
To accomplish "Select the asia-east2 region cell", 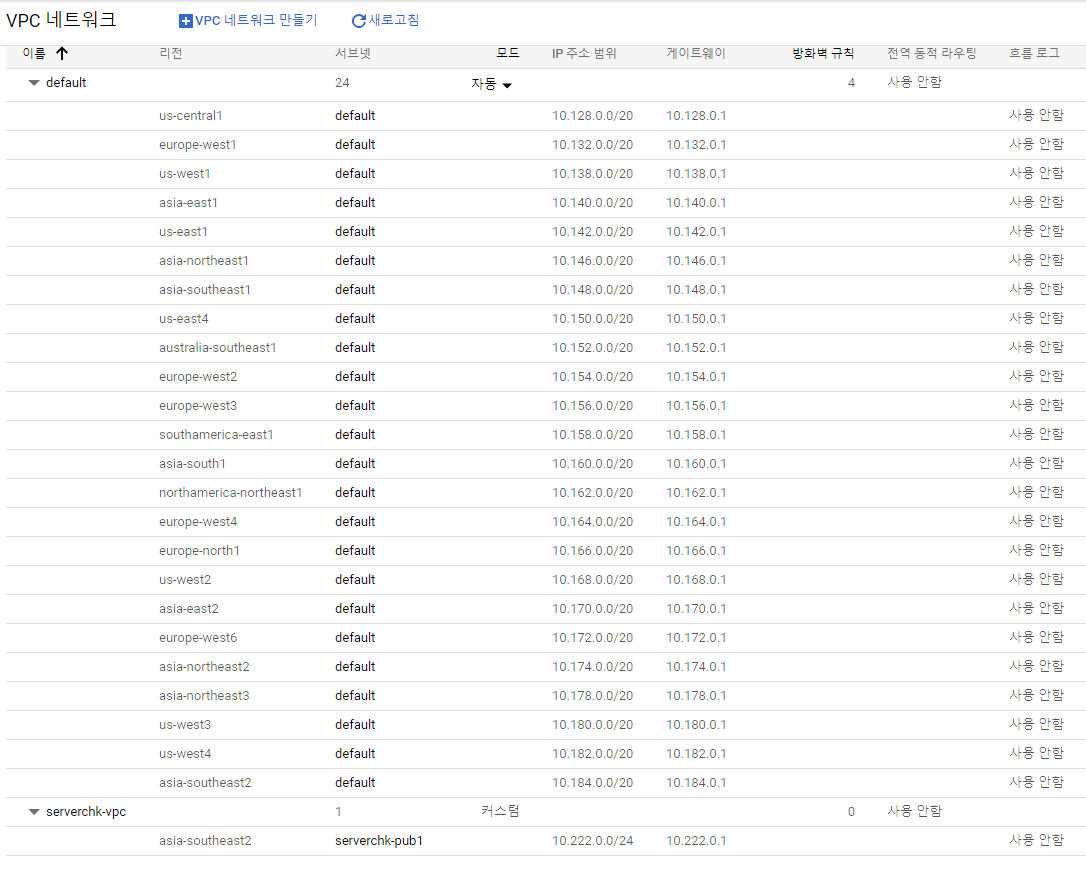I will pos(189,609).
